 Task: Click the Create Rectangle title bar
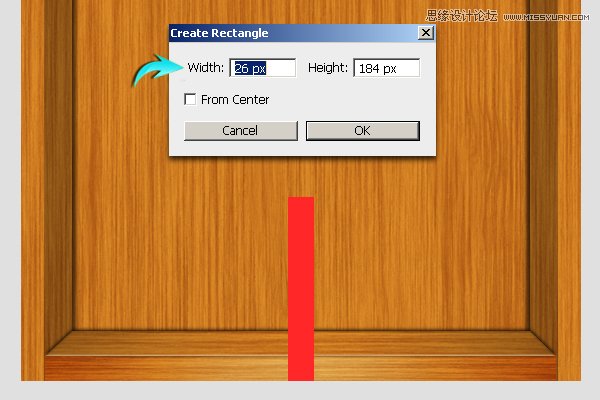coord(302,33)
